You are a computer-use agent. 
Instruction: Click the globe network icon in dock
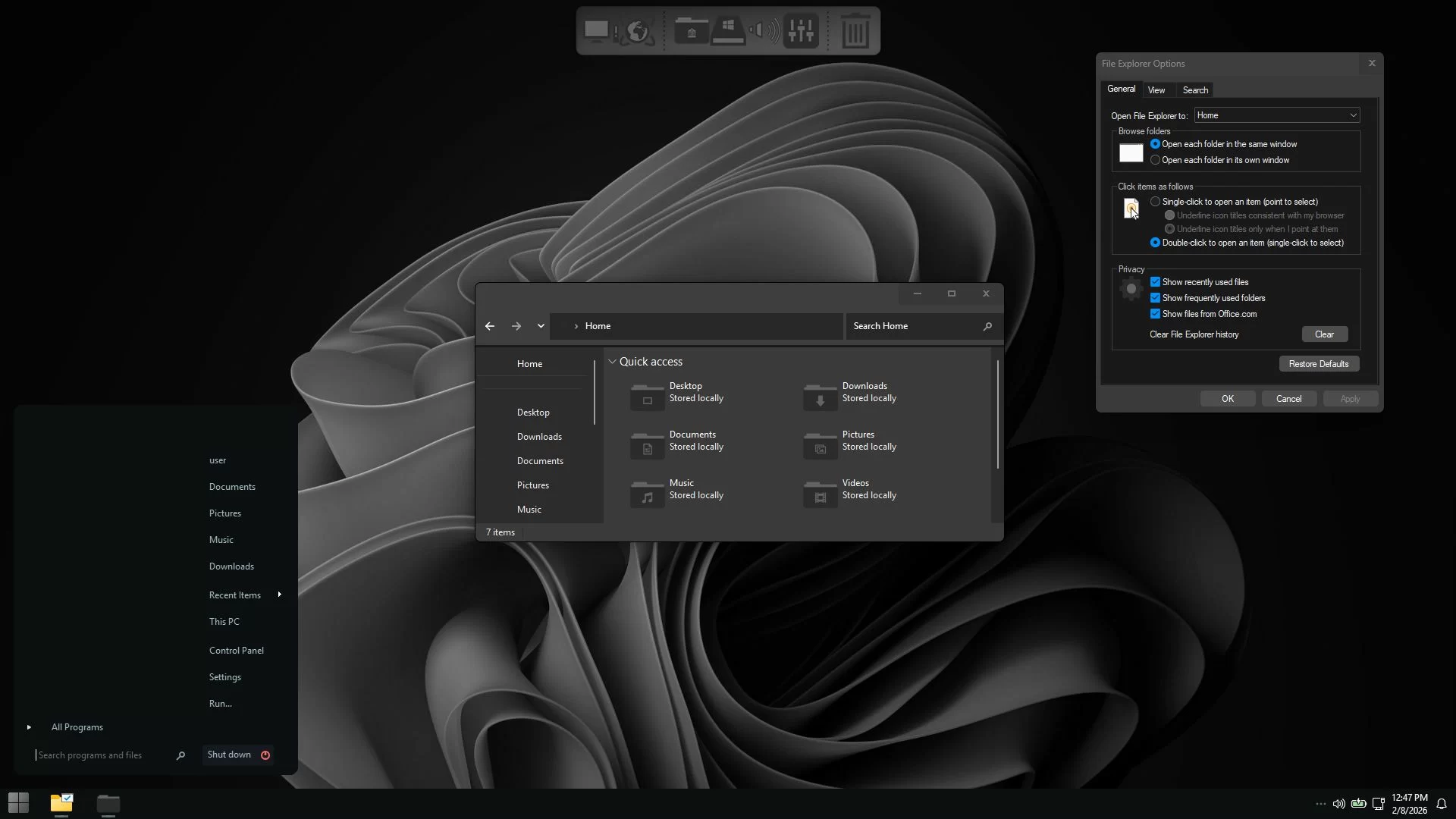pyautogui.click(x=638, y=31)
